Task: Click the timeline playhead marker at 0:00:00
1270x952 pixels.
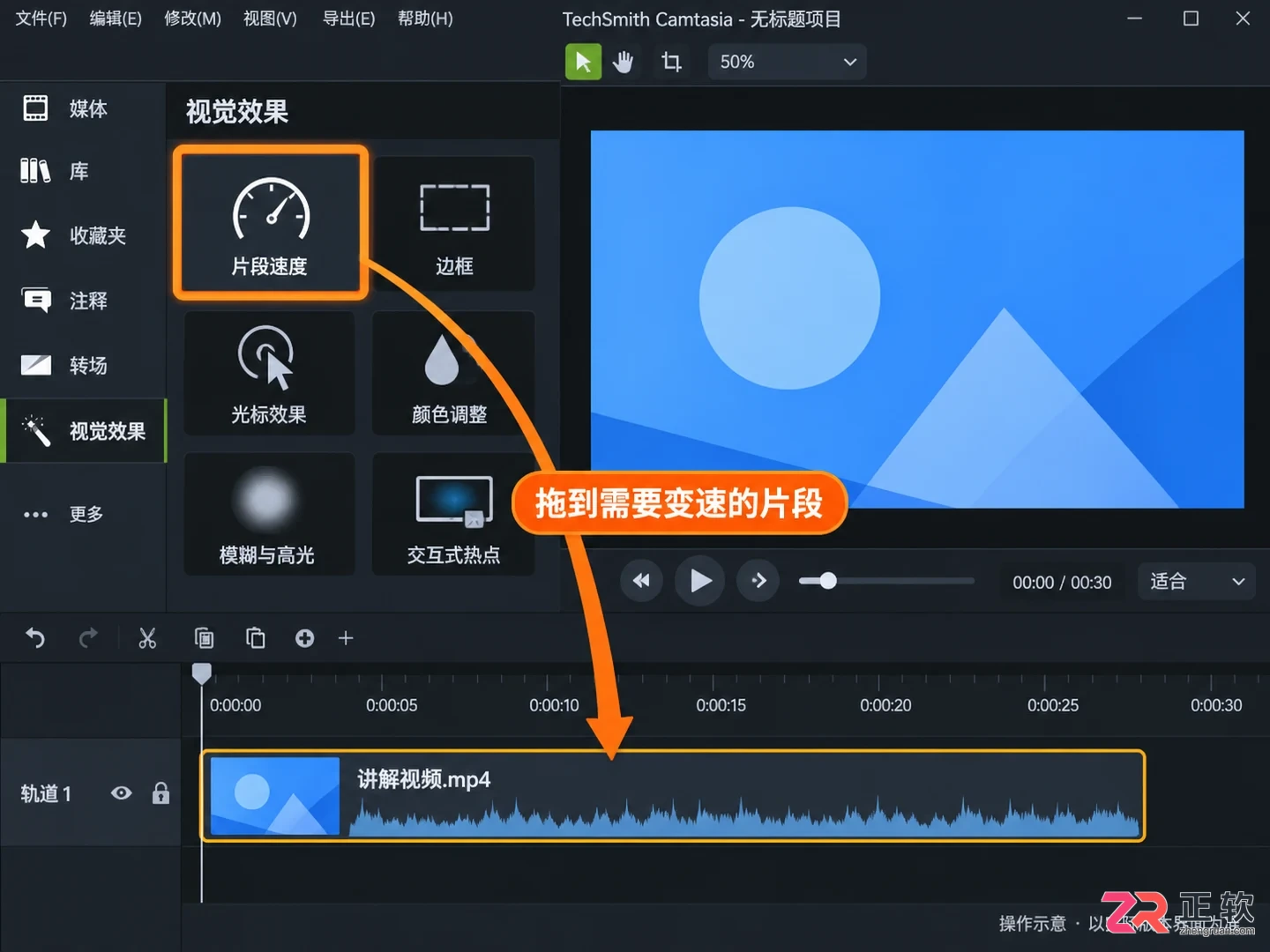Action: tap(202, 674)
